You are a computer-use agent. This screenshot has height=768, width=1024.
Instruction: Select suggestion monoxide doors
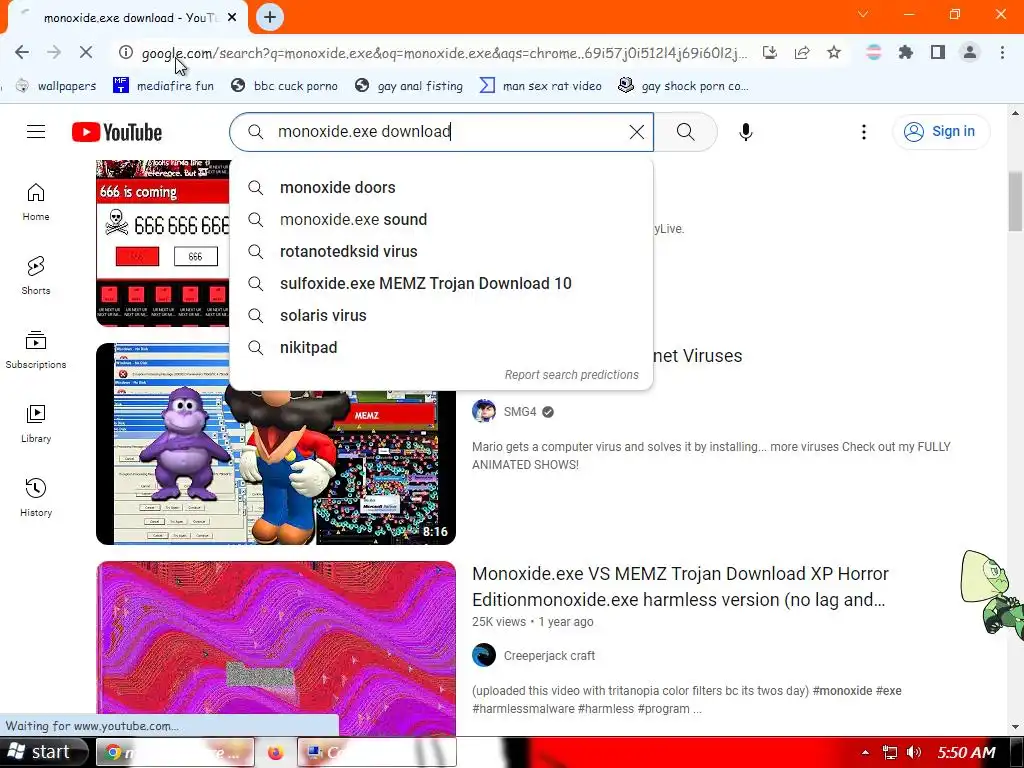(441, 187)
